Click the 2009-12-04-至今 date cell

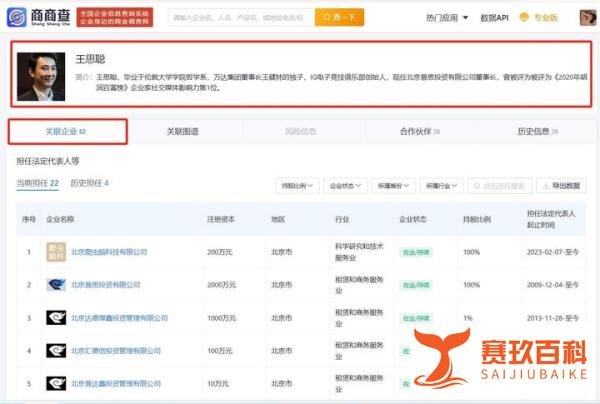[x=553, y=285]
